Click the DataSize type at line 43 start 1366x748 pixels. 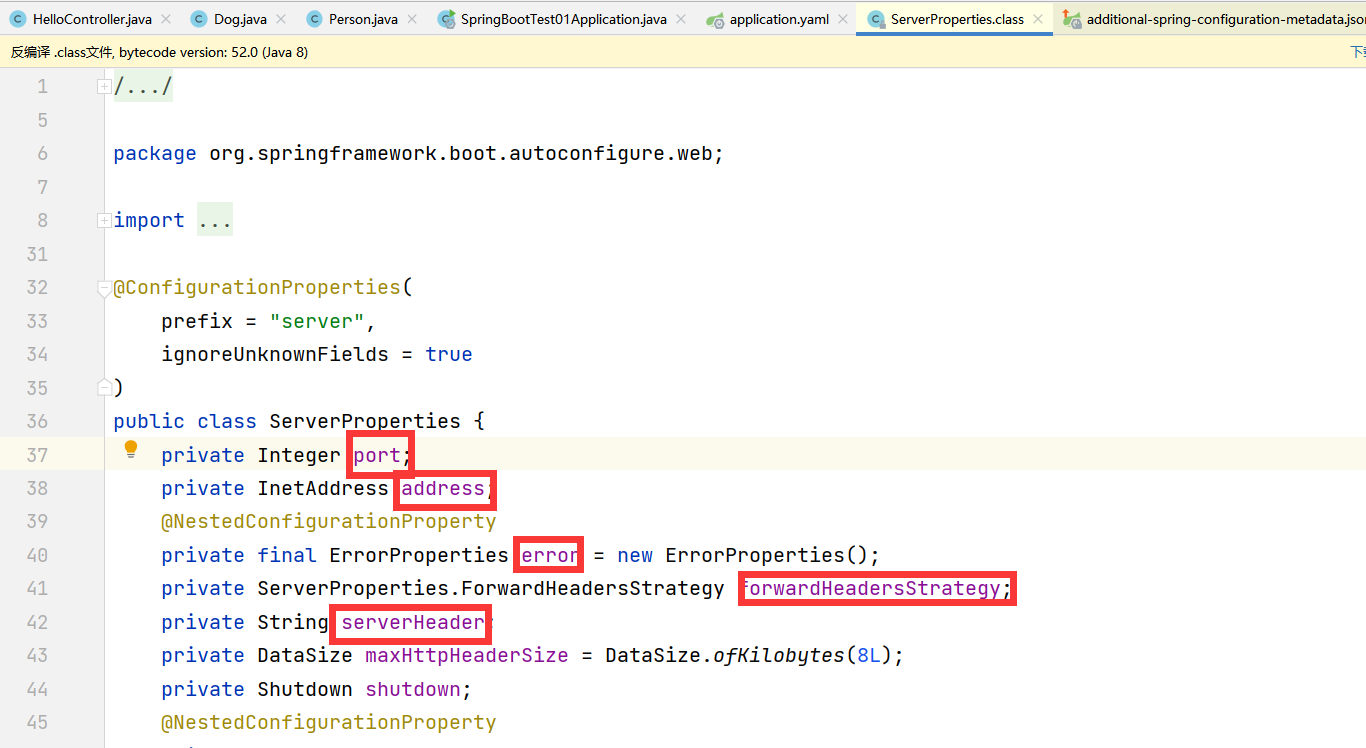(305, 655)
